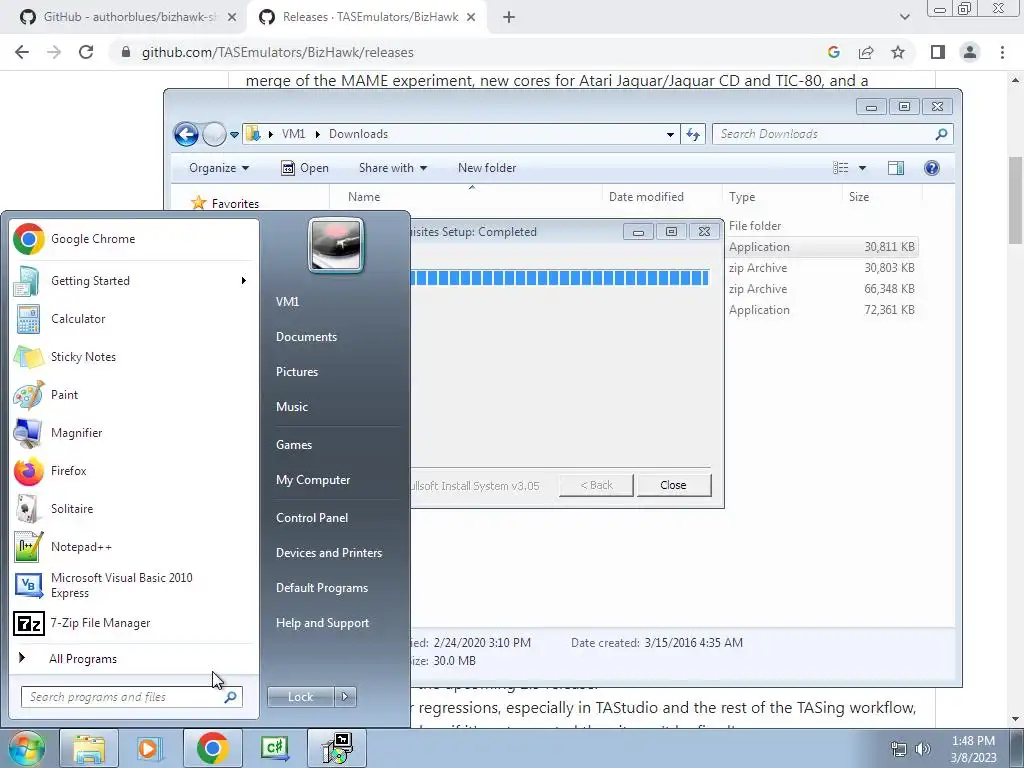The width and height of the screenshot is (1024, 768).
Task: Click the network tray icon
Action: pos(899,749)
